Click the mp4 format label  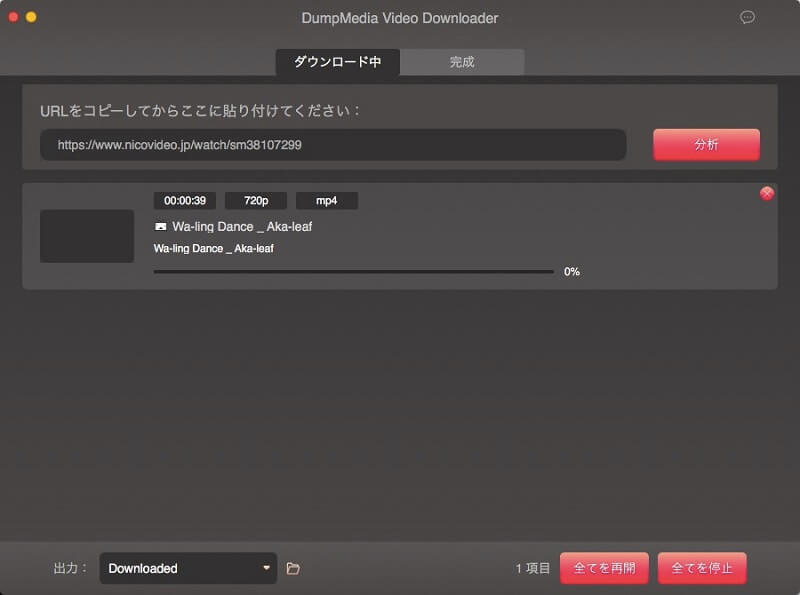tap(327, 201)
